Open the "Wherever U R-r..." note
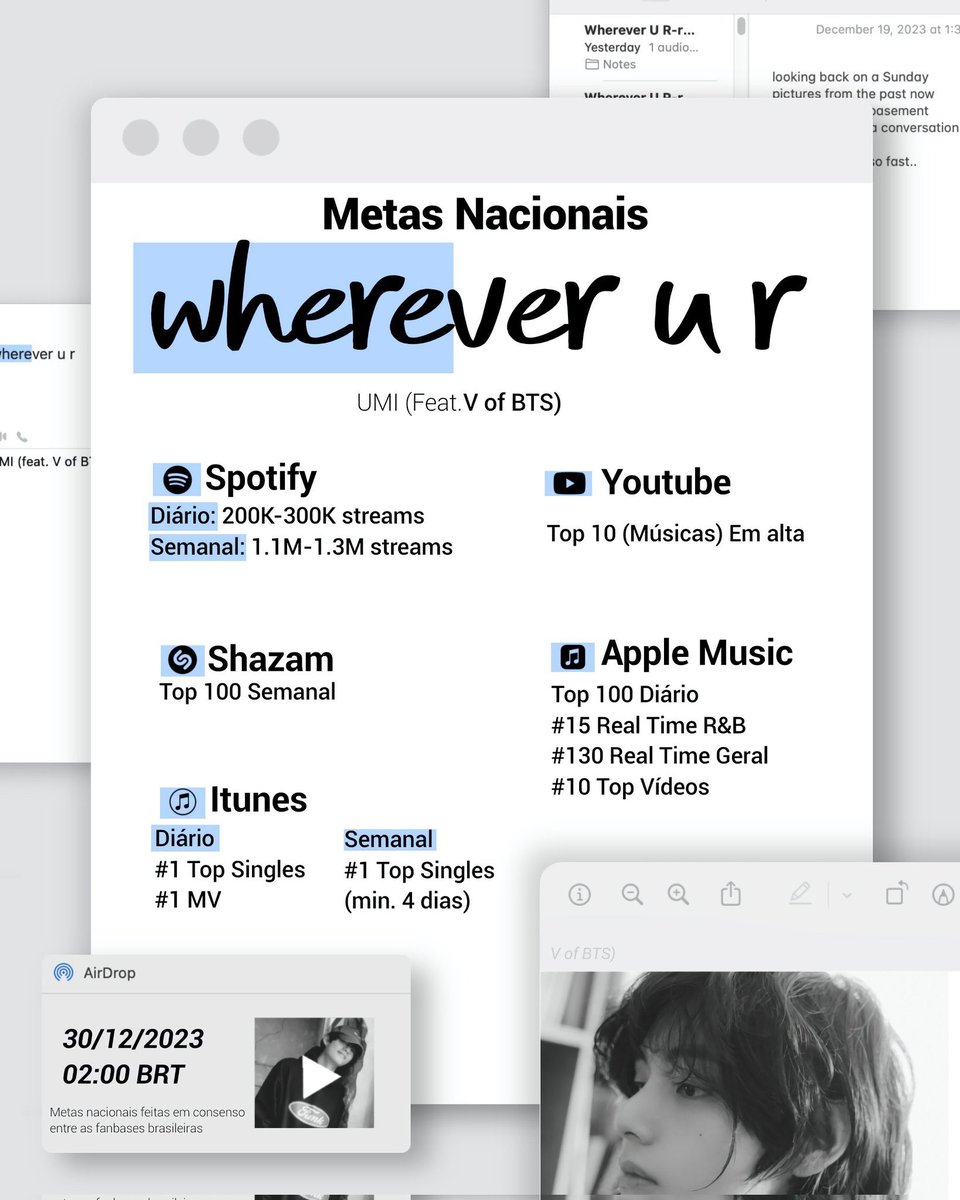 (640, 30)
